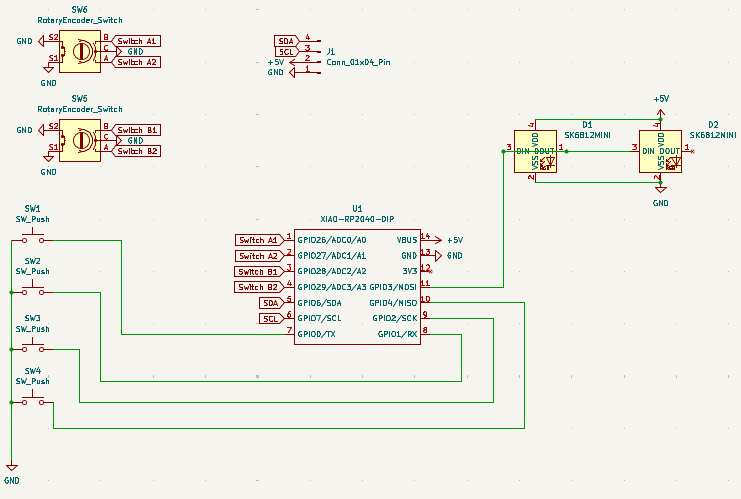This screenshot has width=741, height=499.
Task: Click the GPIO2/SCK pin name in U1
Action: click(x=395, y=318)
